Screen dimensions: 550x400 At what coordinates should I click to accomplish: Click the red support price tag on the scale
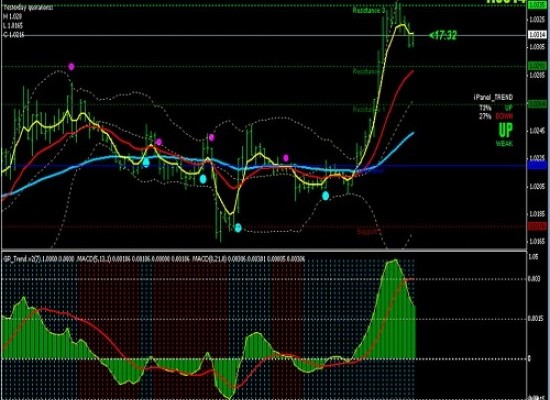[537, 226]
